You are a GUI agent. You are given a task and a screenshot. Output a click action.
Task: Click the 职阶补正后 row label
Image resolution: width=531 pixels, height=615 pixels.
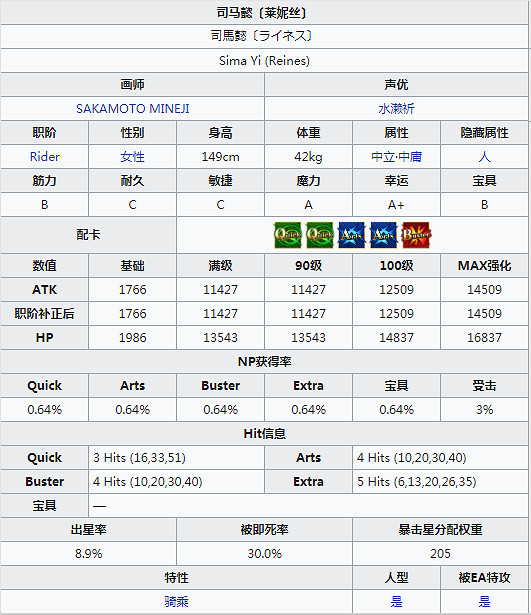(45, 314)
